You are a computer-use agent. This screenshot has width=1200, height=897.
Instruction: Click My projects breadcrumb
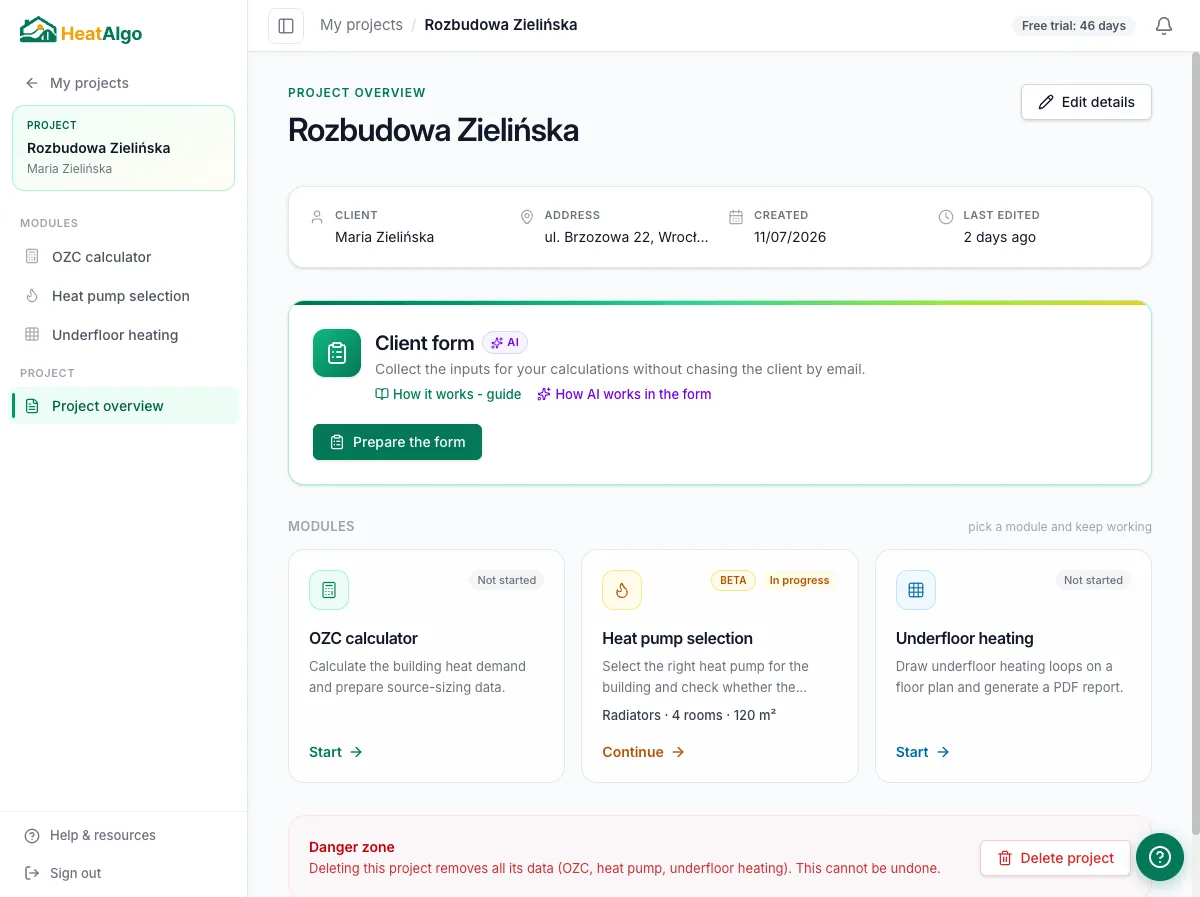(361, 25)
